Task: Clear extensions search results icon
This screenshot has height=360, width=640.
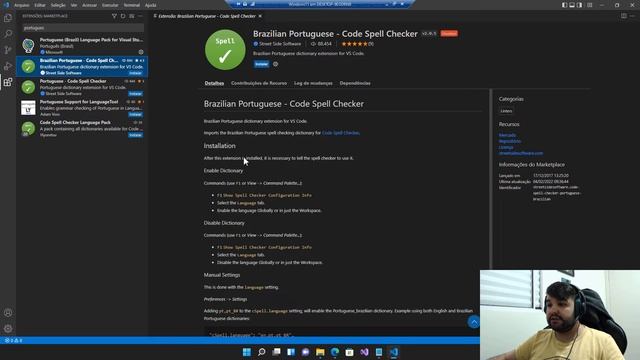Action: pos(131,16)
